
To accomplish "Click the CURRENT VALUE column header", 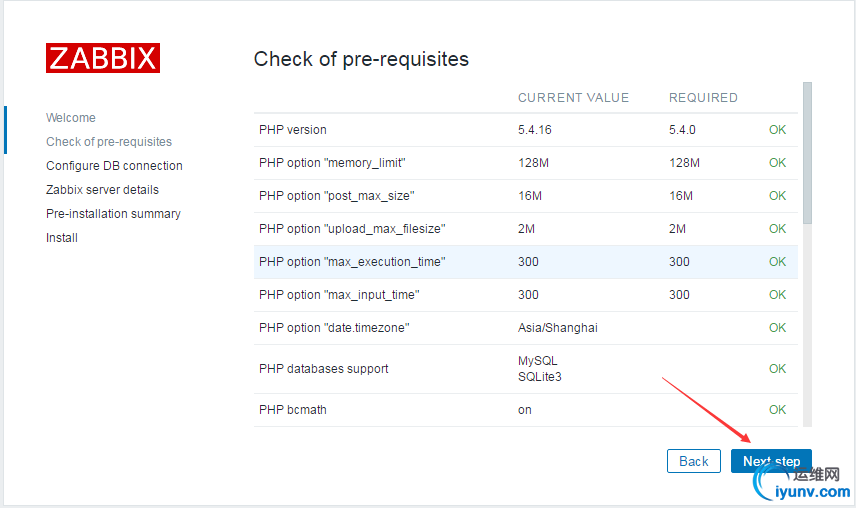I will point(573,98).
